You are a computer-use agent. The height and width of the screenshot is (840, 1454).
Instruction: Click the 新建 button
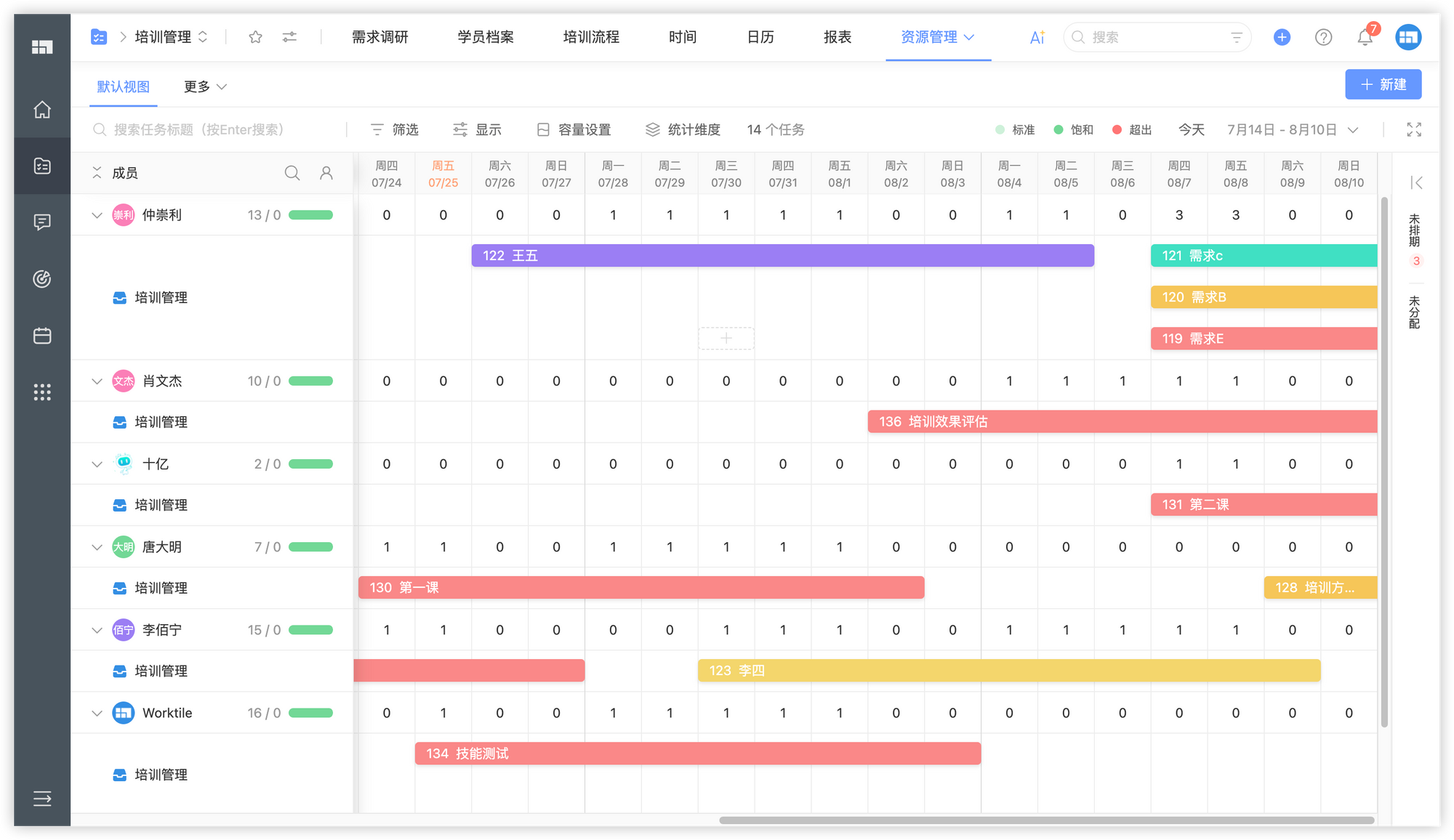[1383, 84]
